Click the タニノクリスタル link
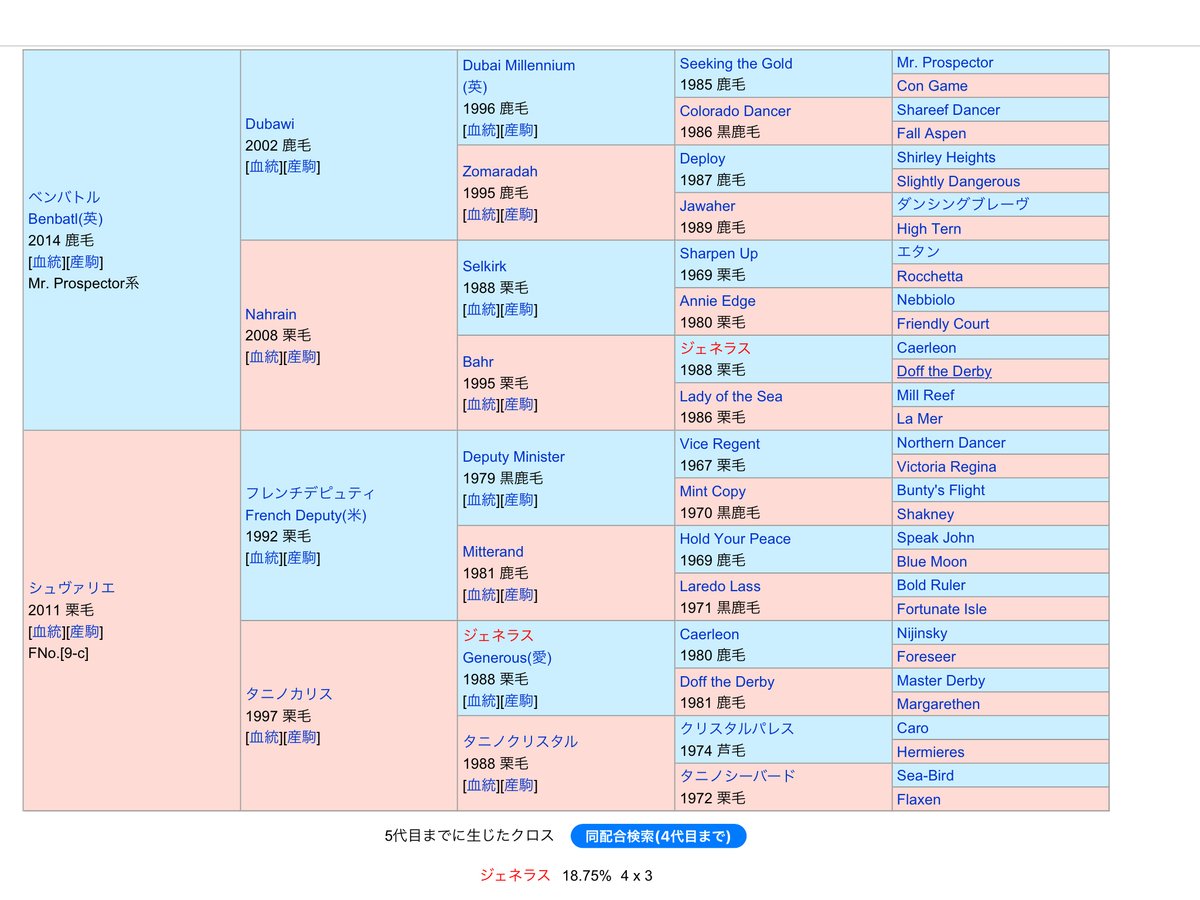The width and height of the screenshot is (1200, 900). 520,742
